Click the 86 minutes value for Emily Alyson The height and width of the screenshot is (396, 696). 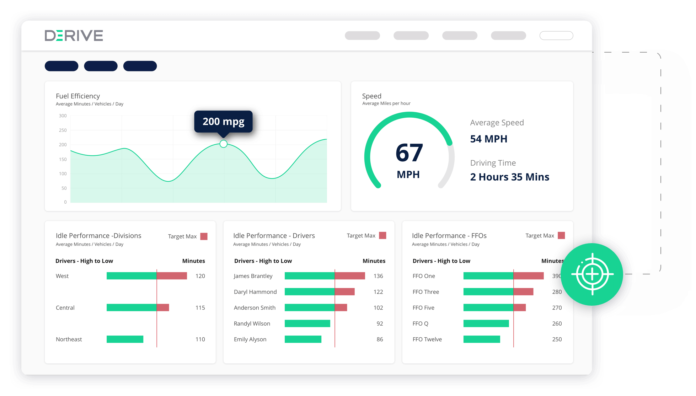pyautogui.click(x=380, y=339)
